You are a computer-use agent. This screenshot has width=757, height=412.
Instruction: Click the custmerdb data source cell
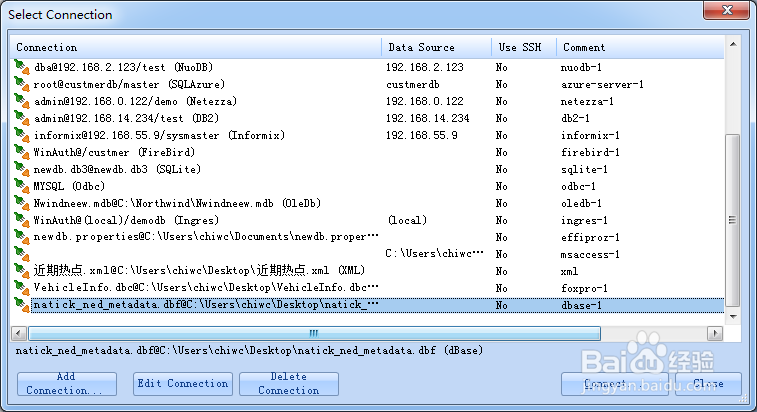click(x=413, y=84)
